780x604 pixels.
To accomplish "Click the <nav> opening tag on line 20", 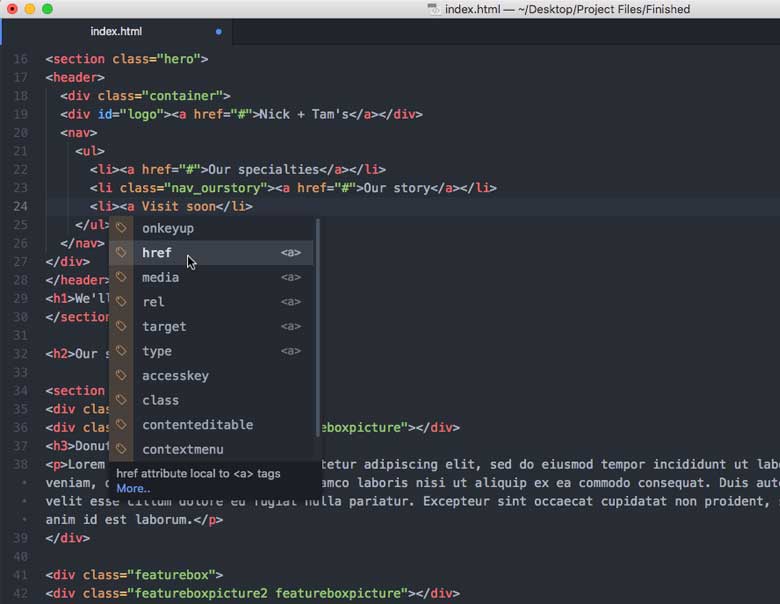I will pos(79,133).
